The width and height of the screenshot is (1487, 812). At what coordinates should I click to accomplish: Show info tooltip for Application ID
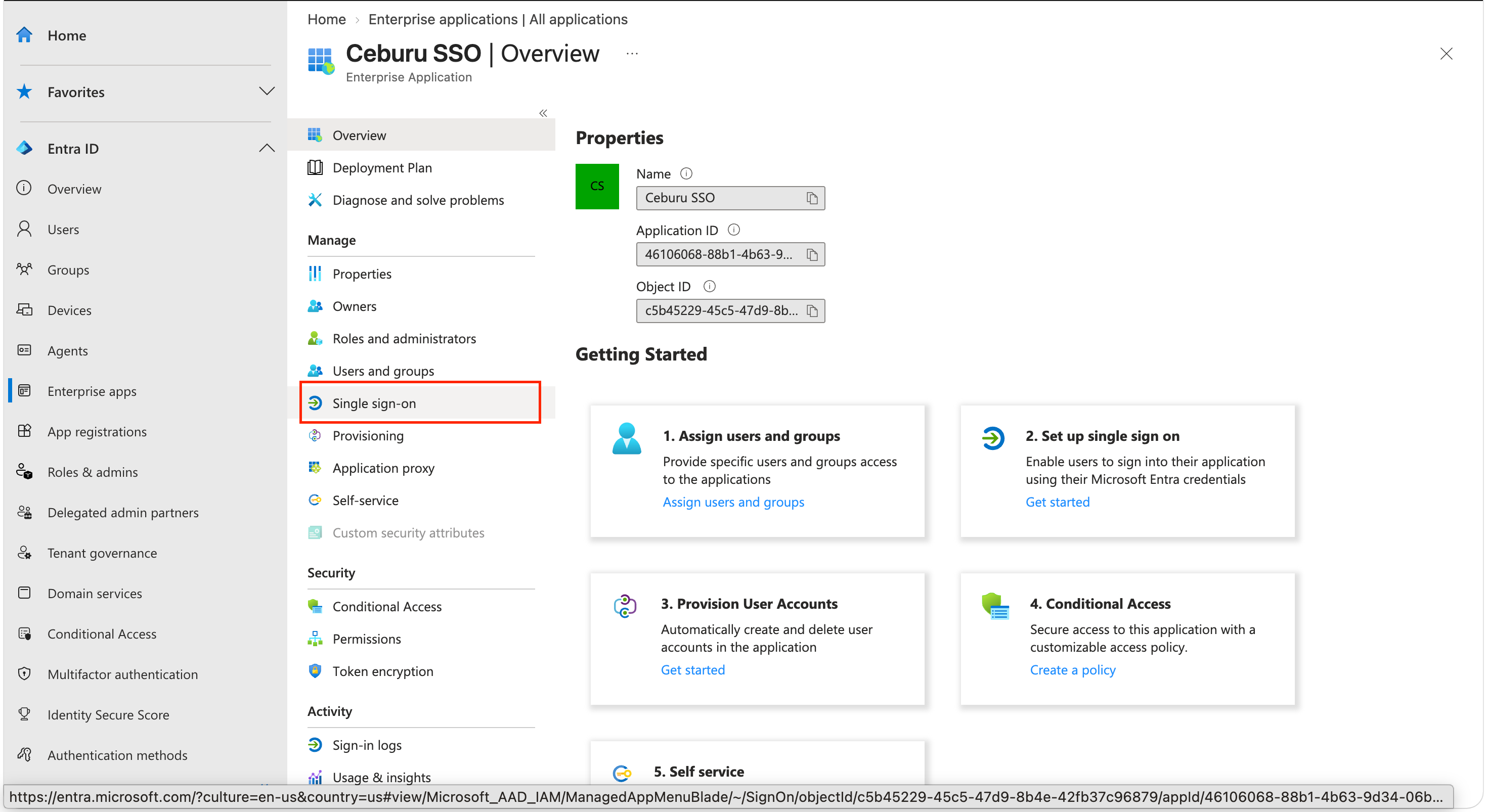tap(734, 230)
